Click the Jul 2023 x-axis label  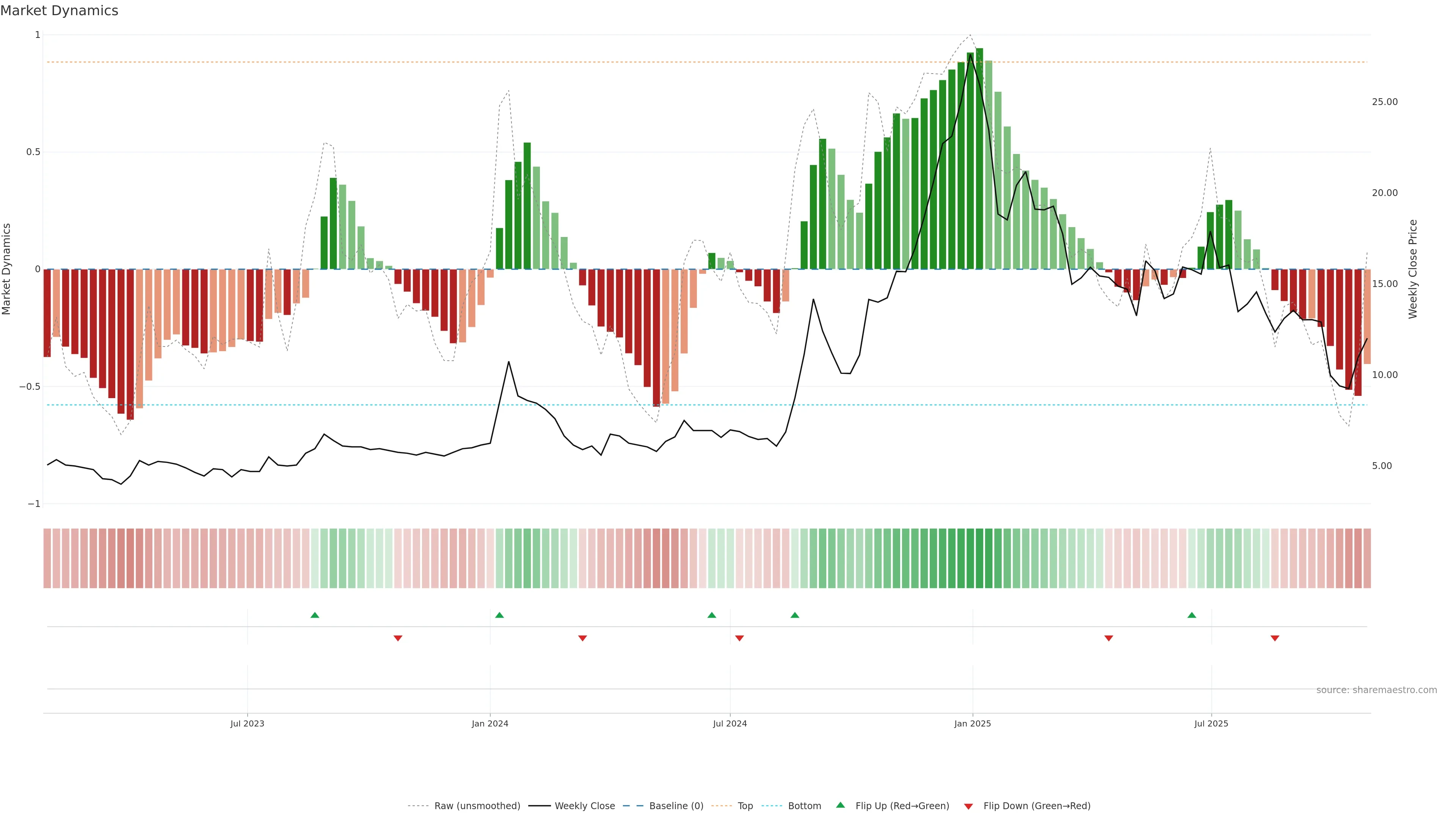(247, 723)
